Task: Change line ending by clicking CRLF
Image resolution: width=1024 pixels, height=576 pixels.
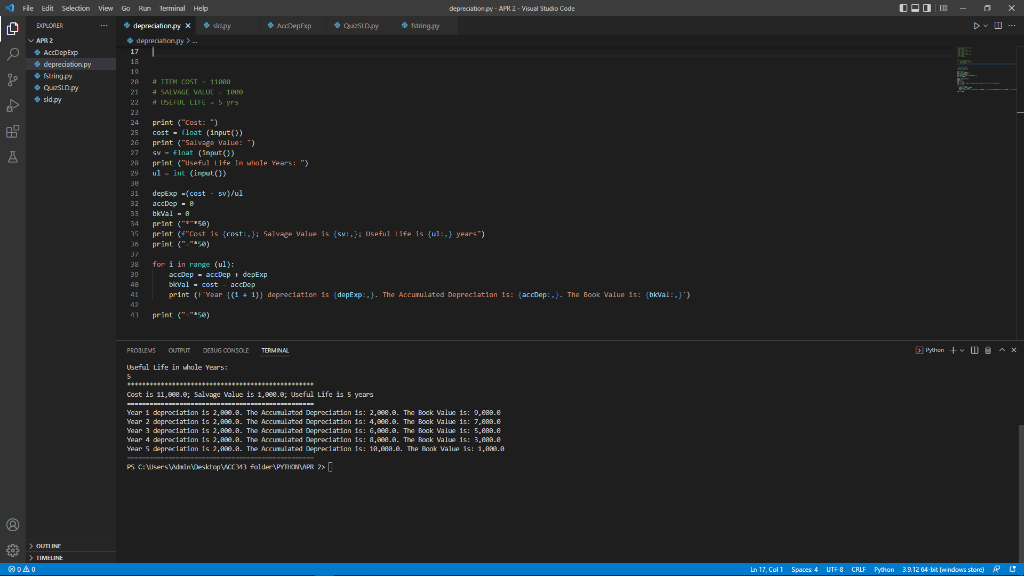Action: tap(858, 569)
